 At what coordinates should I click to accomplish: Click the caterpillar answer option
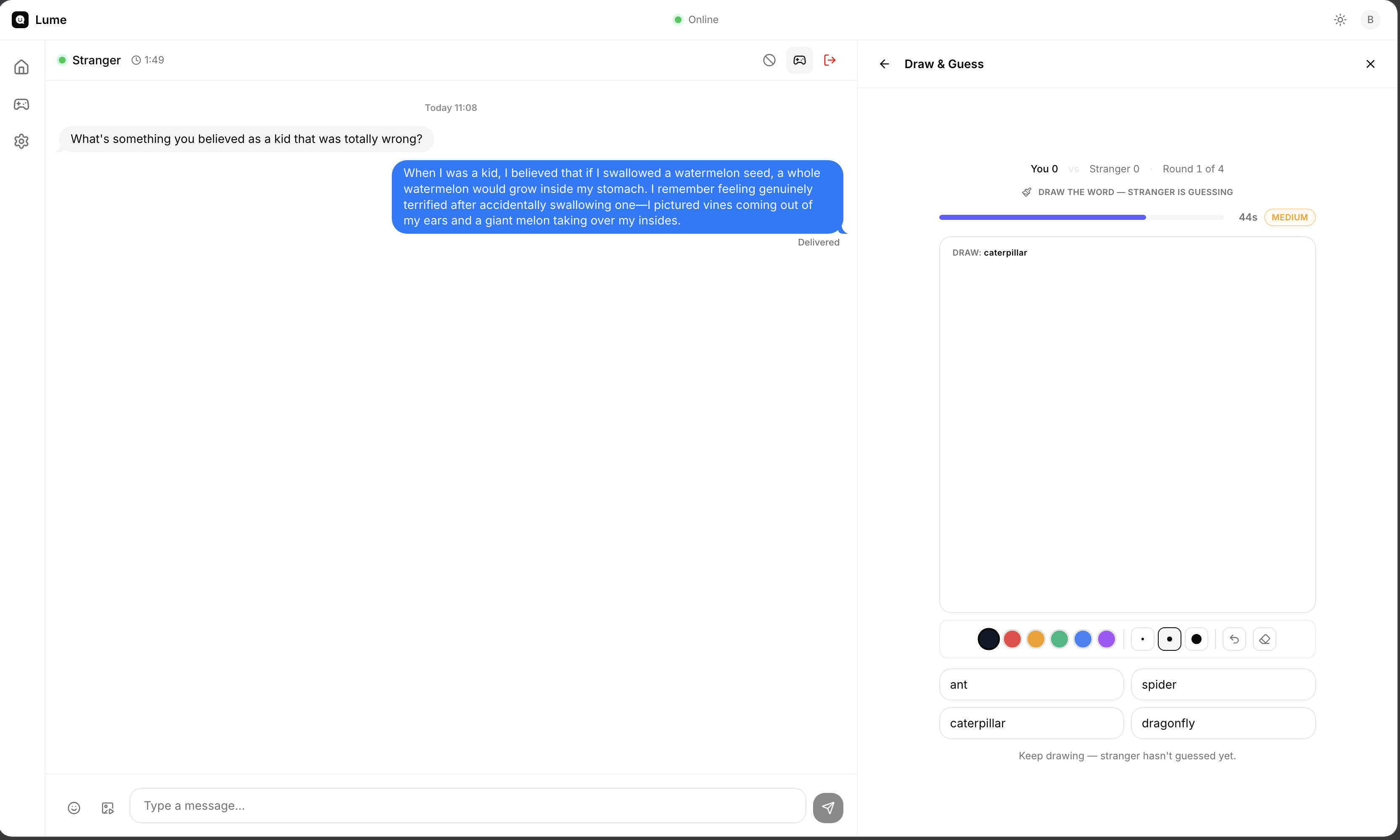(x=1031, y=723)
